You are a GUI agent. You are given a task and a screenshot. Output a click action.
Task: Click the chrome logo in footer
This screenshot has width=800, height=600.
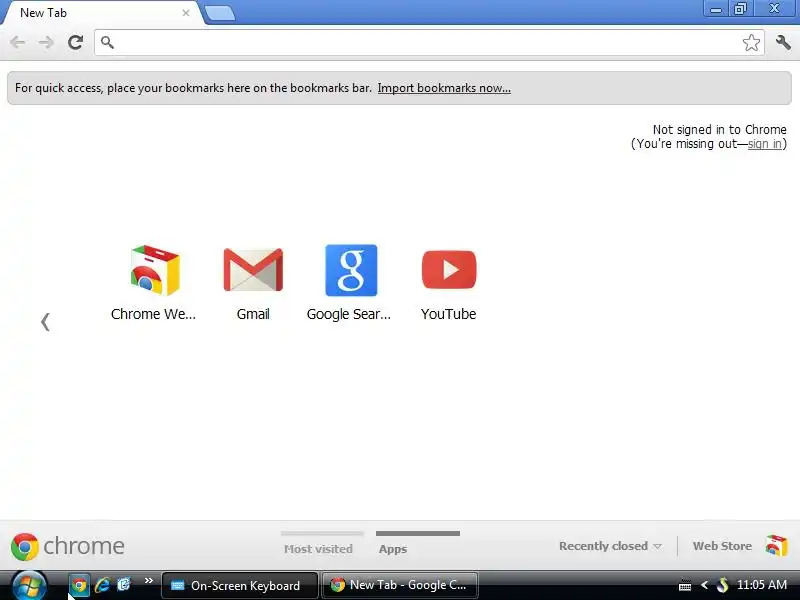click(67, 546)
